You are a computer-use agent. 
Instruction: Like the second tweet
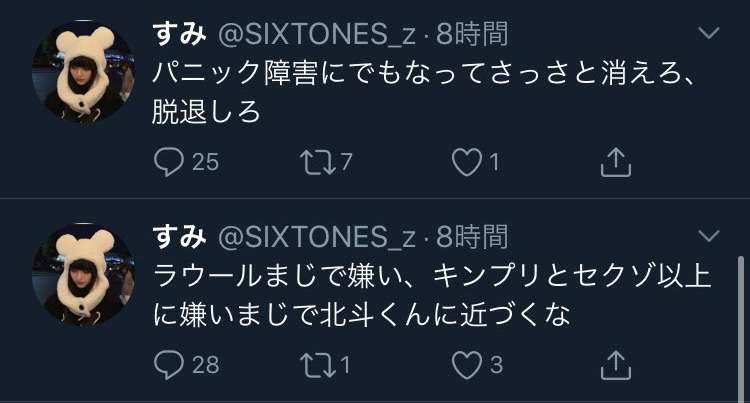[x=467, y=364]
